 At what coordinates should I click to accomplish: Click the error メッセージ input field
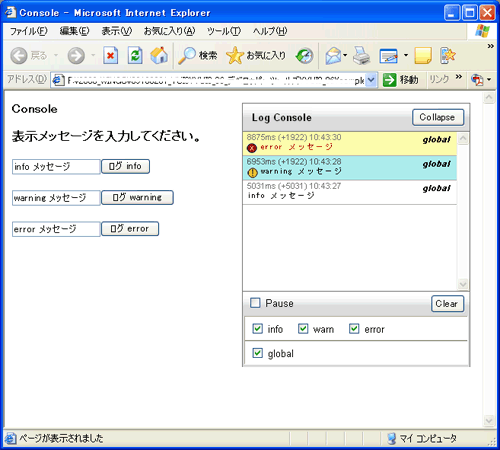coord(56,229)
